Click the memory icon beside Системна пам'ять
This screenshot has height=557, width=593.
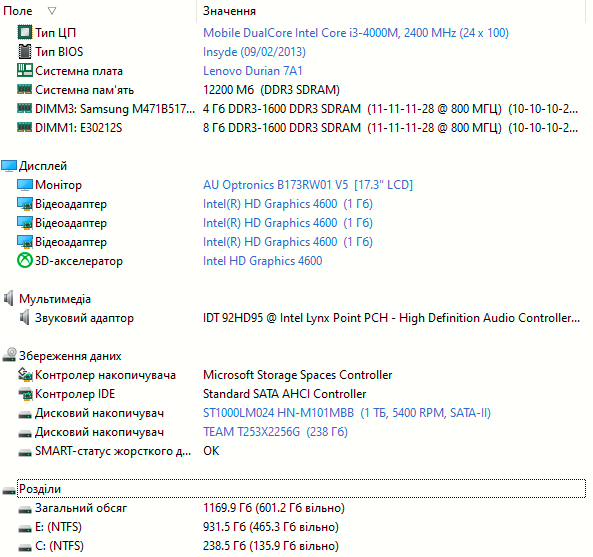pos(25,89)
